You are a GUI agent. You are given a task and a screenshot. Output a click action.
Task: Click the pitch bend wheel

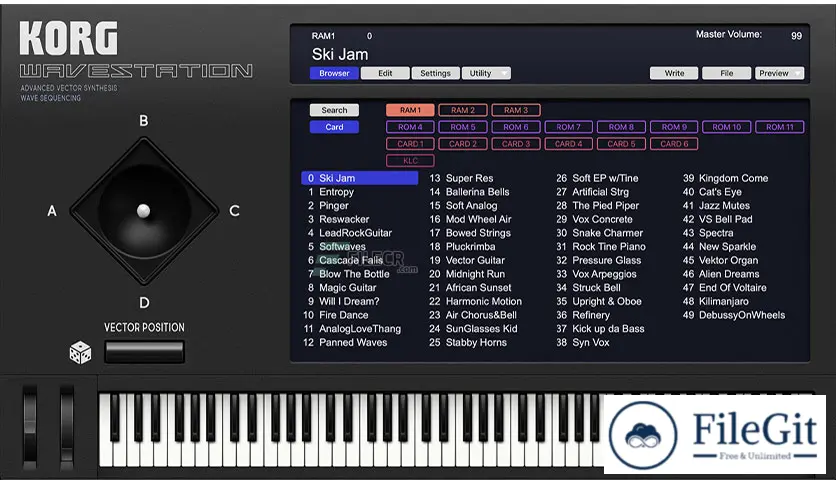pyautogui.click(x=30, y=426)
